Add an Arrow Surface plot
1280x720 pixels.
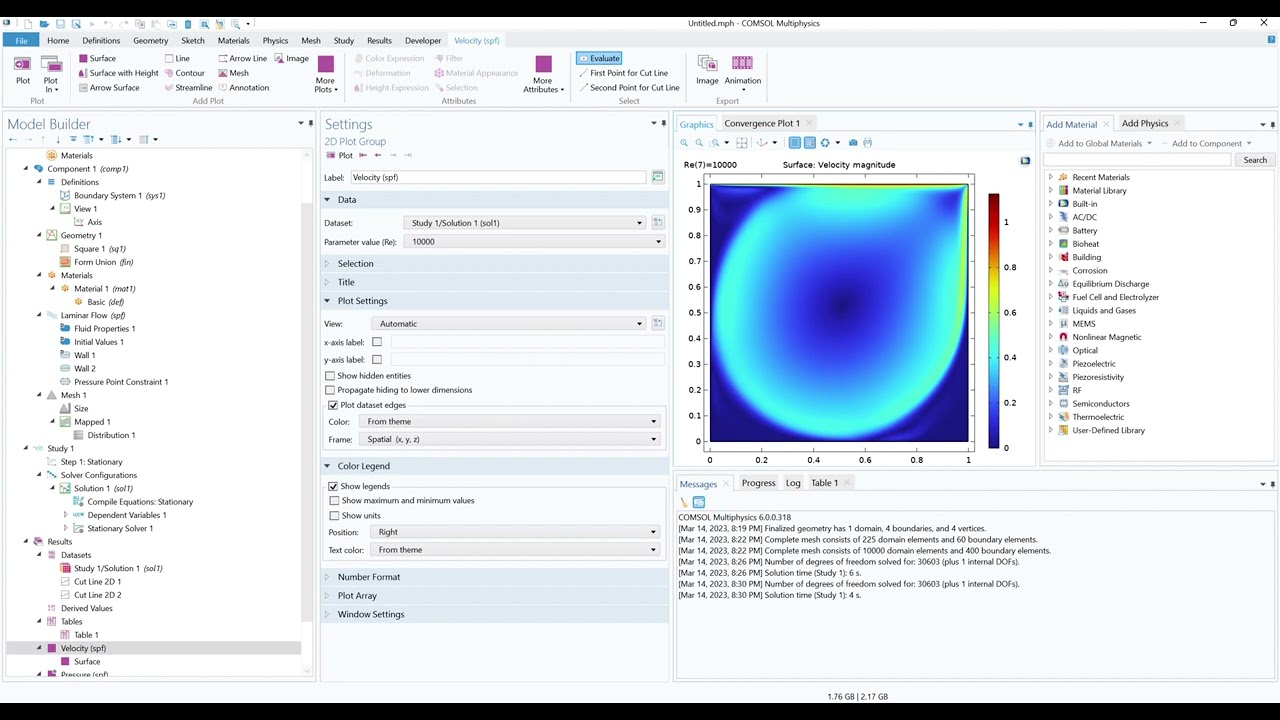coord(108,88)
